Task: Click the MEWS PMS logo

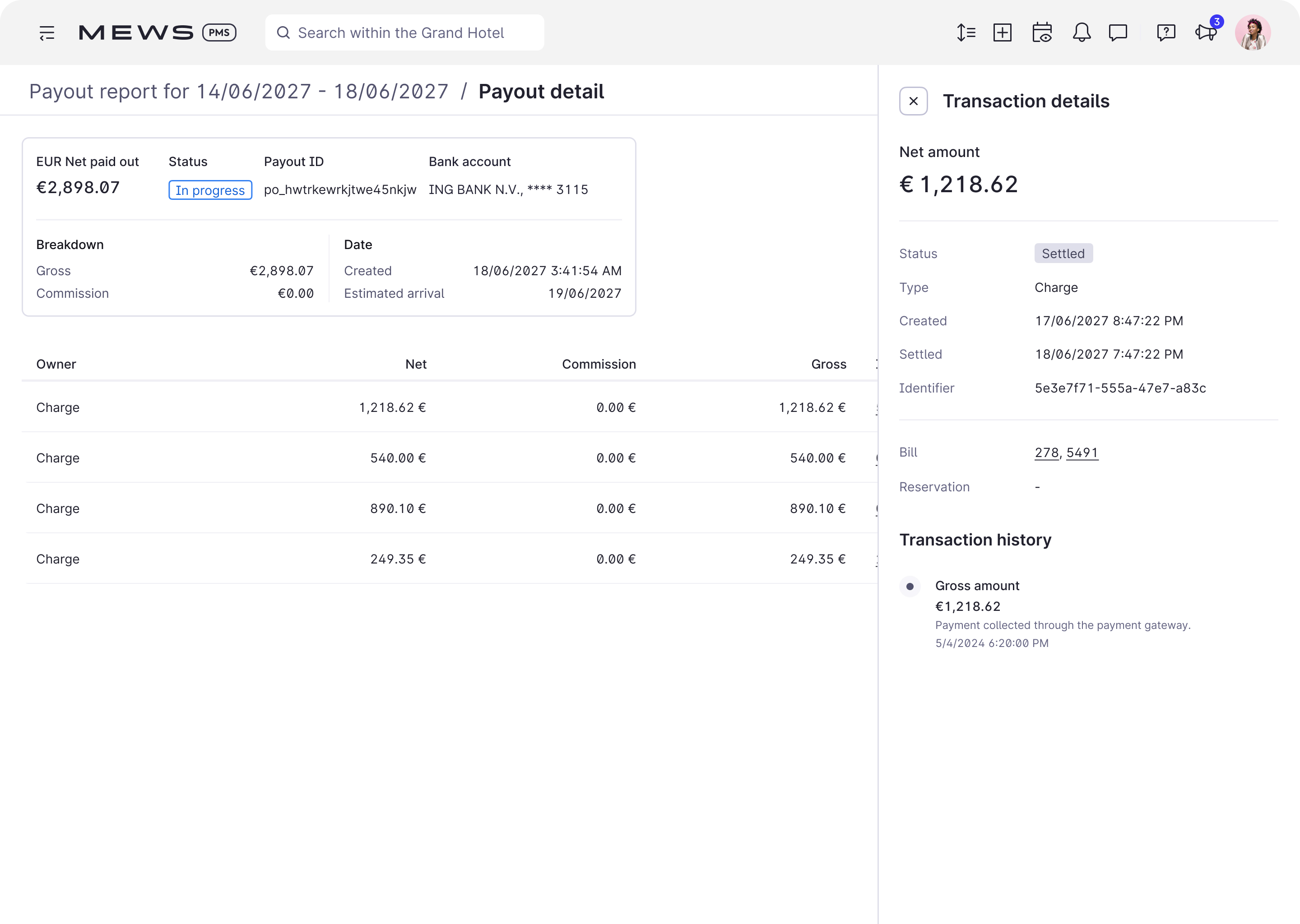Action: (158, 33)
